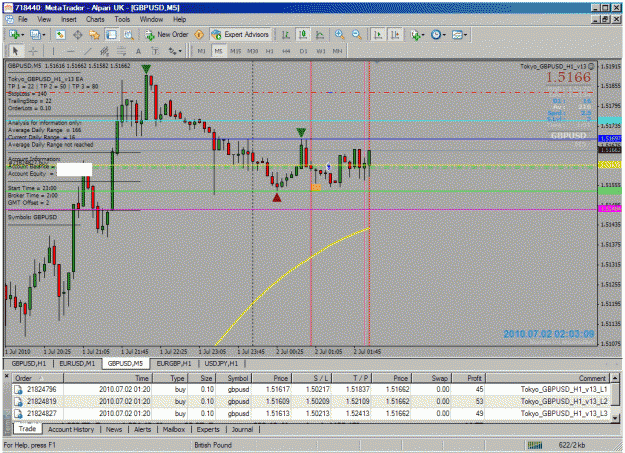Open the Market Watch window
This screenshot has height=453, width=625.
coord(60,35)
